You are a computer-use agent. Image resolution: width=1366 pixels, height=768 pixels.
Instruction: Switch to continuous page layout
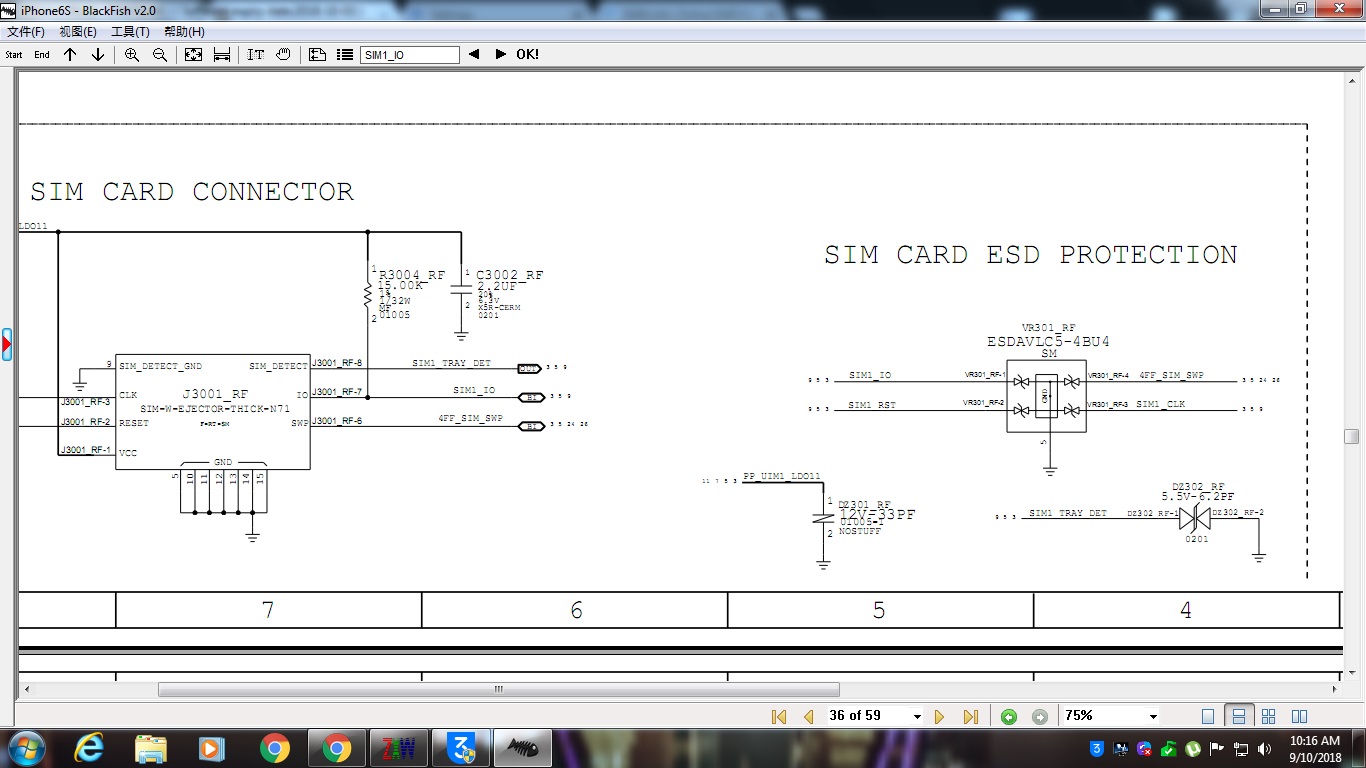click(x=1238, y=716)
